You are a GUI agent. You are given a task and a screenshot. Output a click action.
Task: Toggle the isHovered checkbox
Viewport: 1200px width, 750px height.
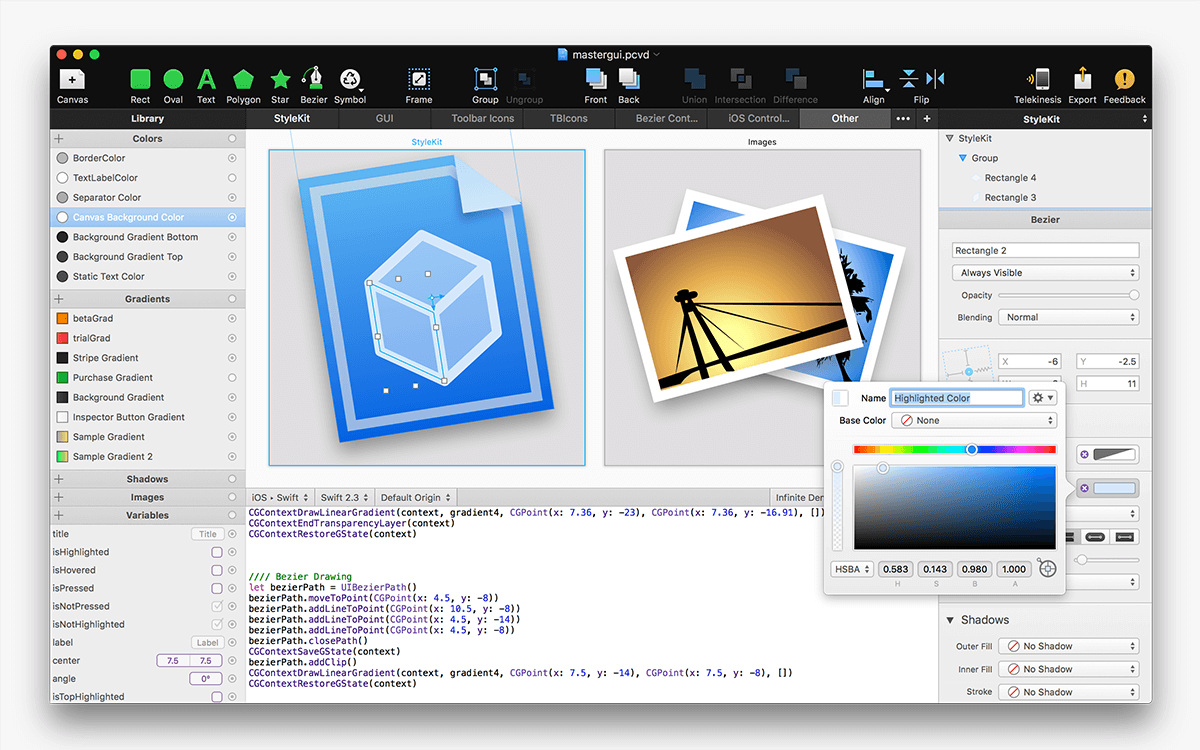tap(217, 570)
